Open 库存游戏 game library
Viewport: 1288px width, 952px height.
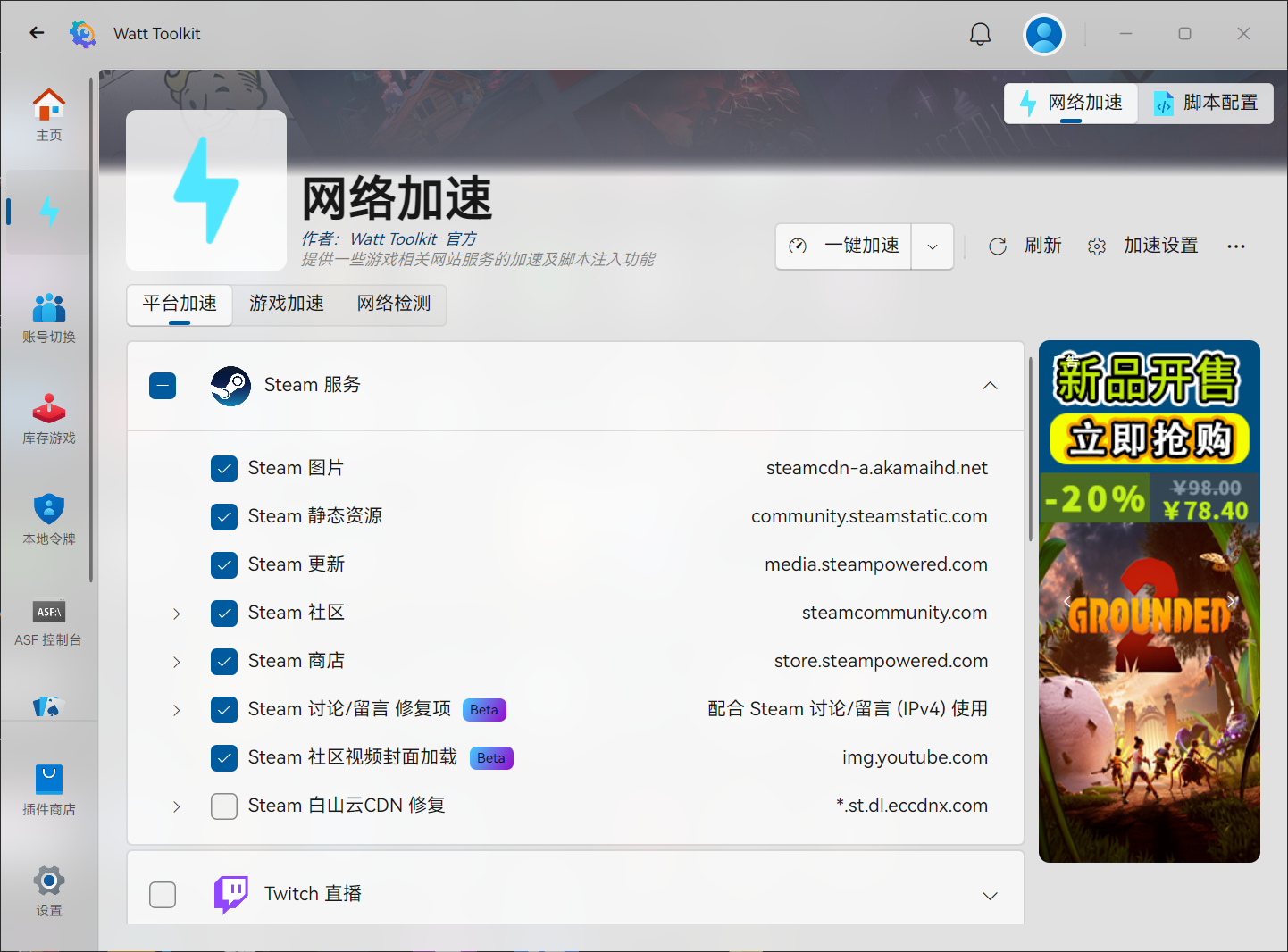click(x=49, y=419)
